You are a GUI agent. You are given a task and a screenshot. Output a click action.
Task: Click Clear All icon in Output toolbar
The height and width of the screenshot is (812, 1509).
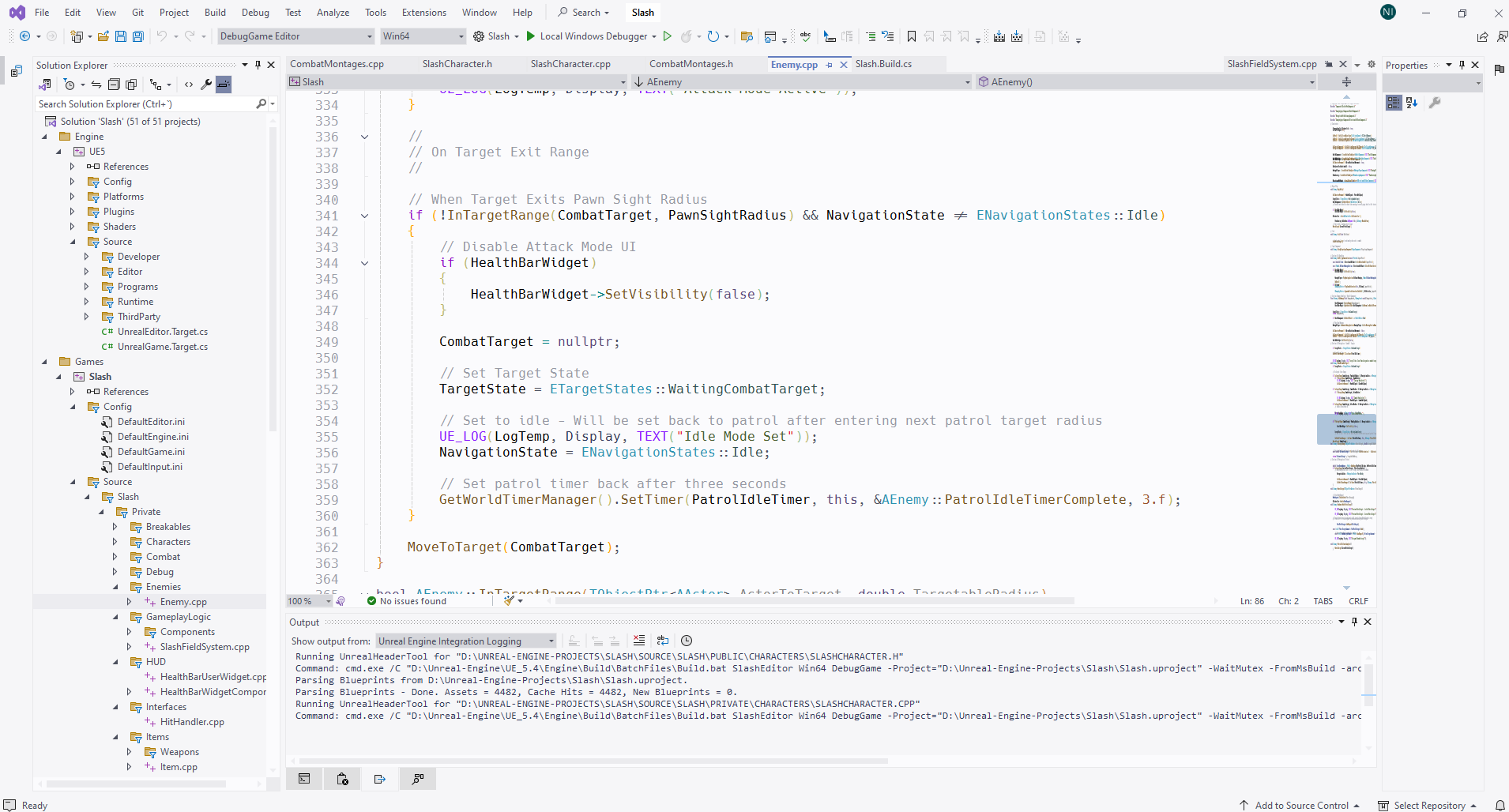point(639,641)
